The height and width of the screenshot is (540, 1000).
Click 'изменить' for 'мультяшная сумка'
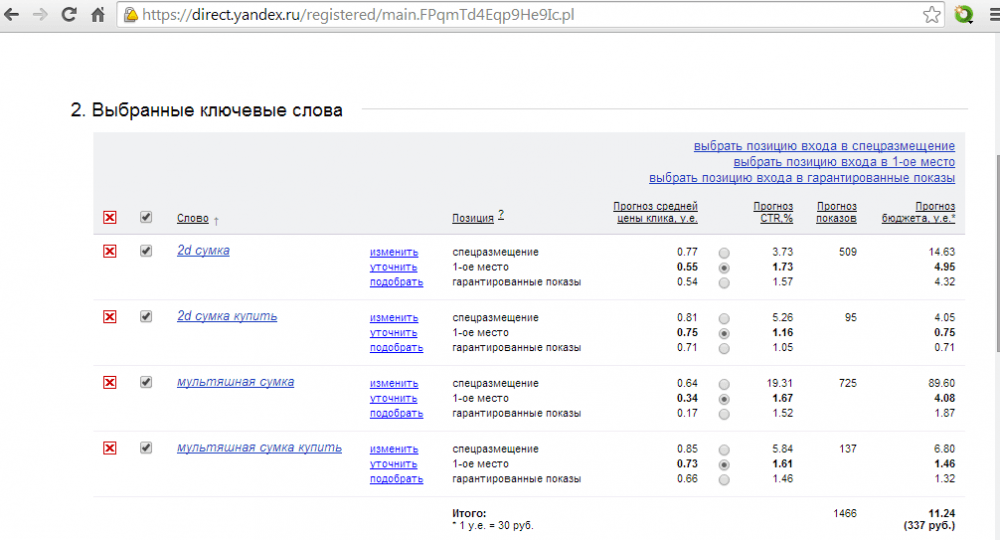pyautogui.click(x=393, y=384)
